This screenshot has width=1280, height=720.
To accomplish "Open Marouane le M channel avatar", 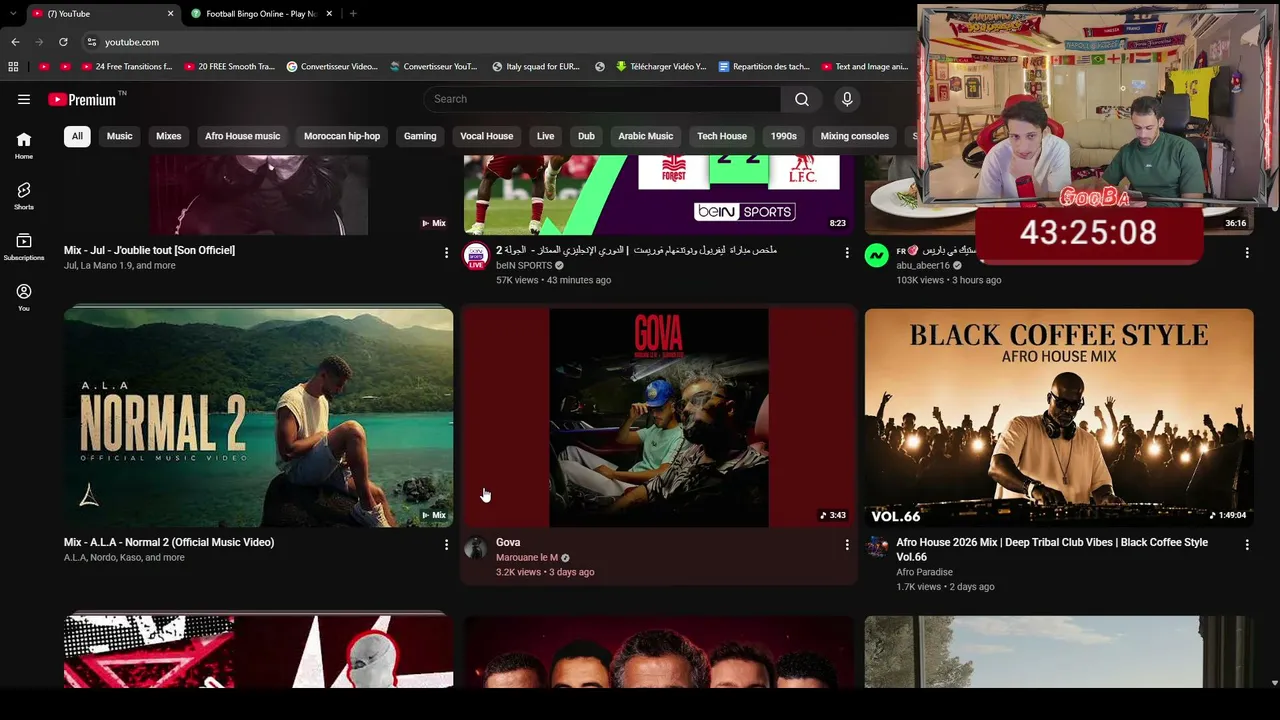I will (x=476, y=548).
